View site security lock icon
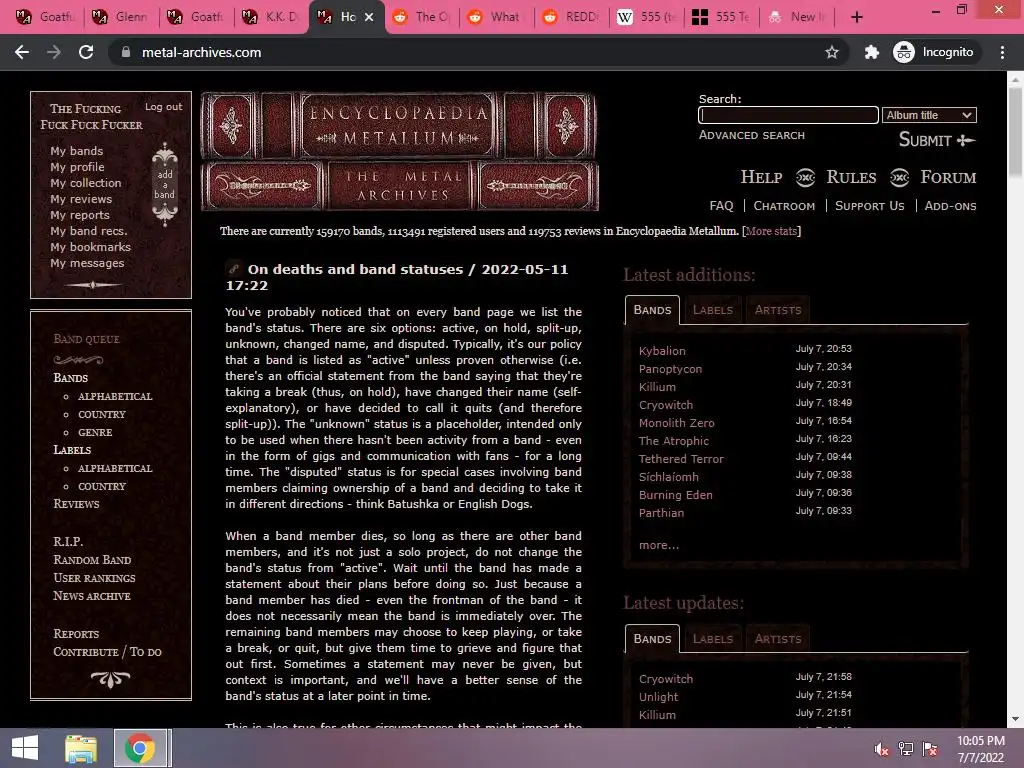1024x768 pixels. (126, 52)
